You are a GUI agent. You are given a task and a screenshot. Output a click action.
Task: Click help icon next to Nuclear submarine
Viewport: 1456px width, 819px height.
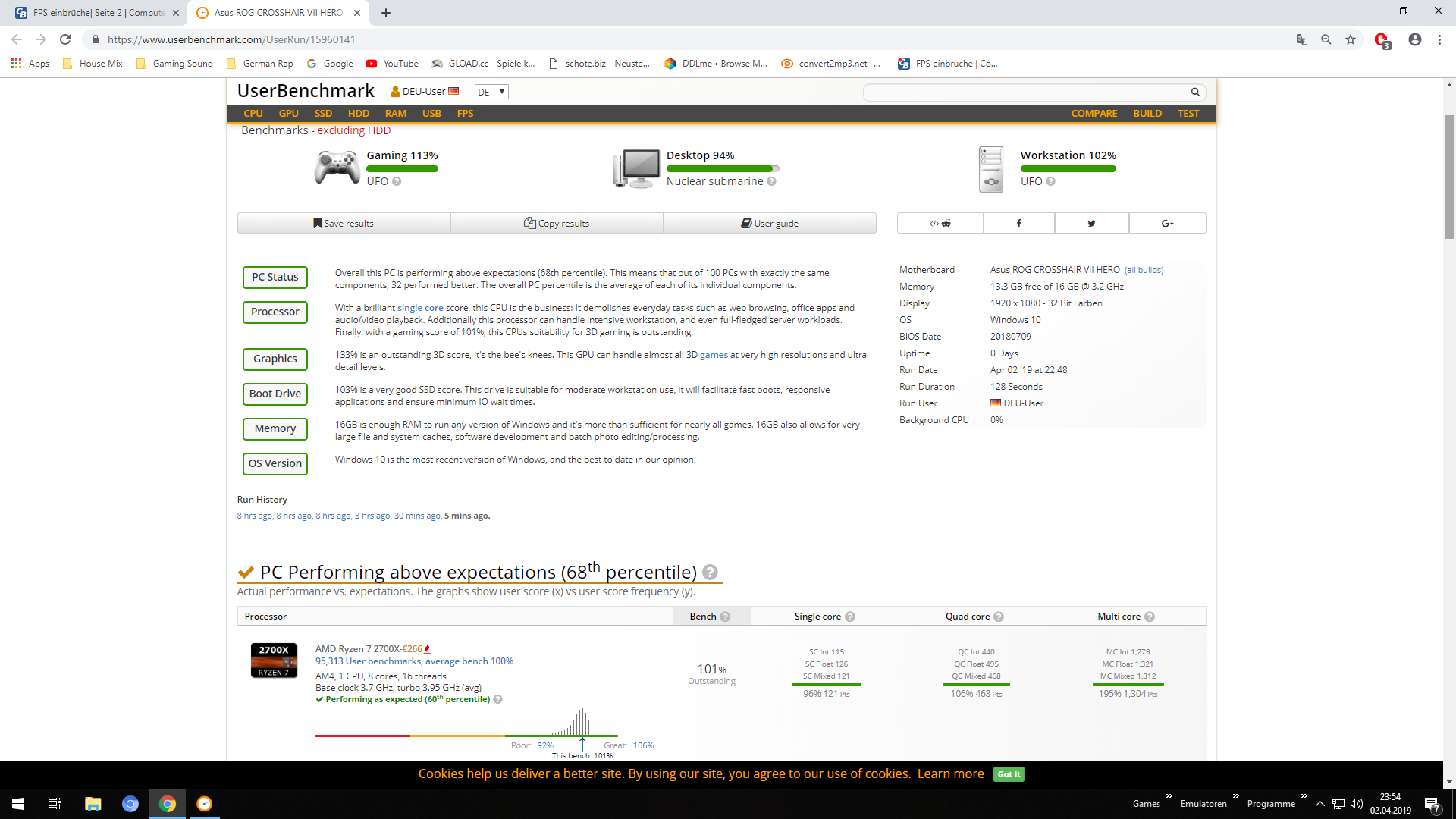[x=772, y=181]
